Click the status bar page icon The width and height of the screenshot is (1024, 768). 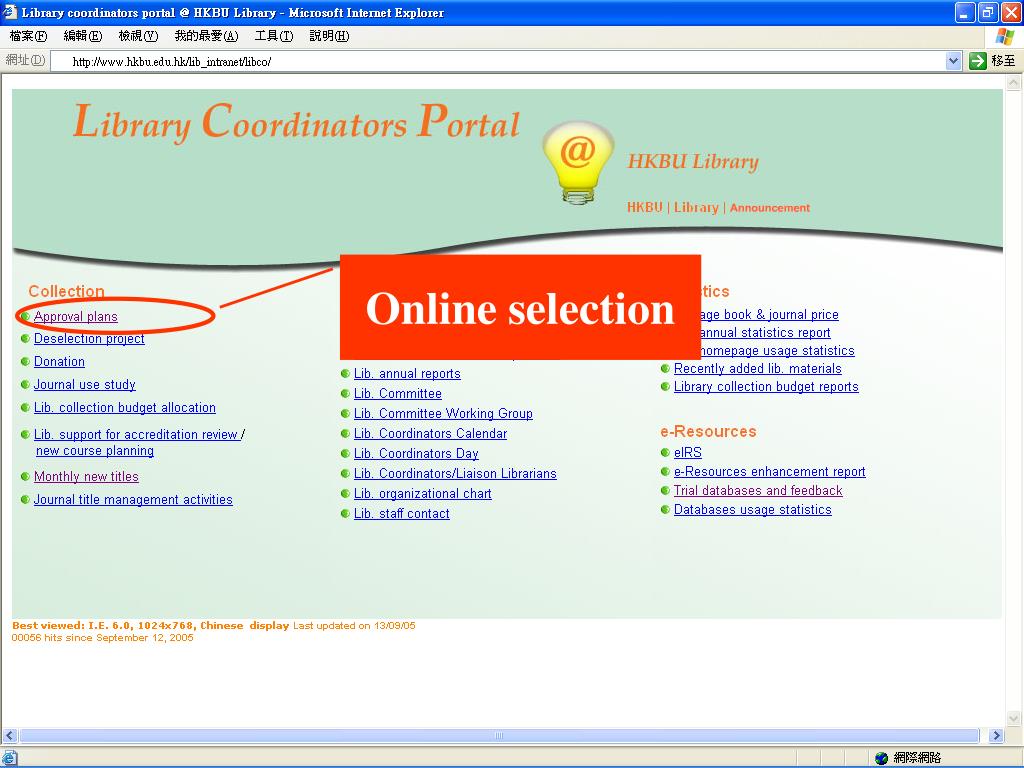pos(10,758)
